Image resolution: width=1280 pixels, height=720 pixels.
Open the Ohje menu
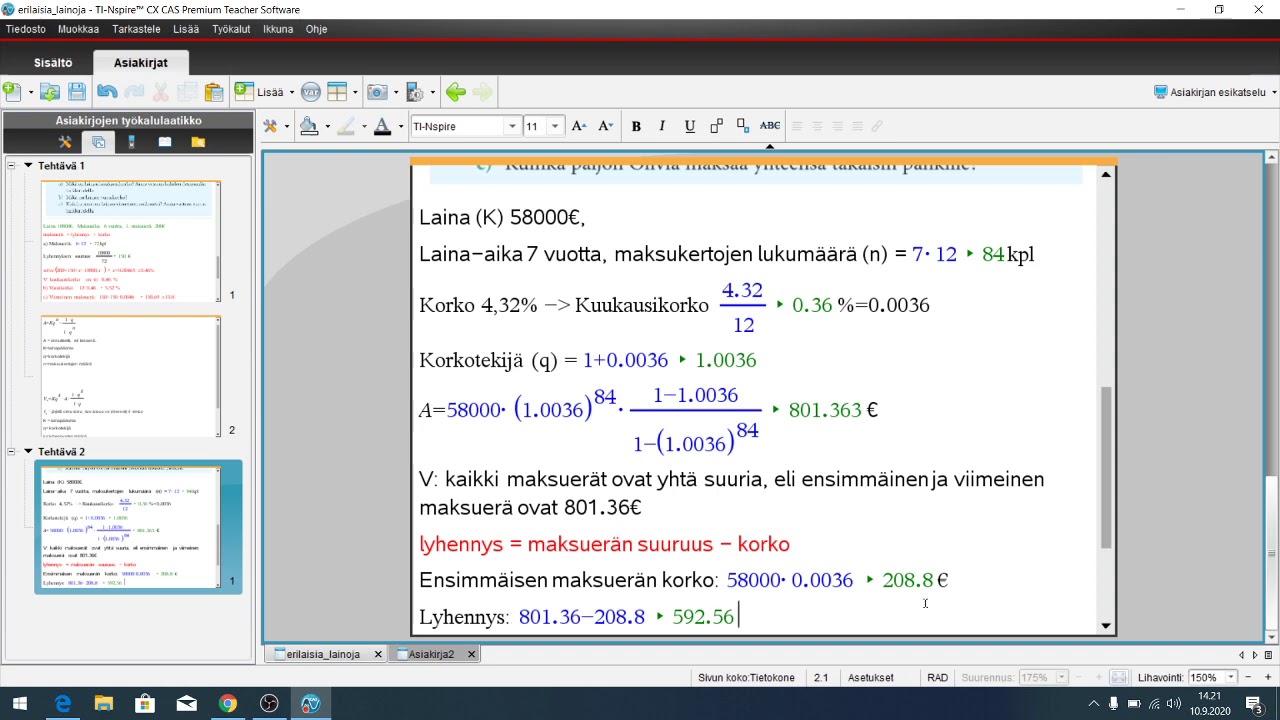coord(316,29)
